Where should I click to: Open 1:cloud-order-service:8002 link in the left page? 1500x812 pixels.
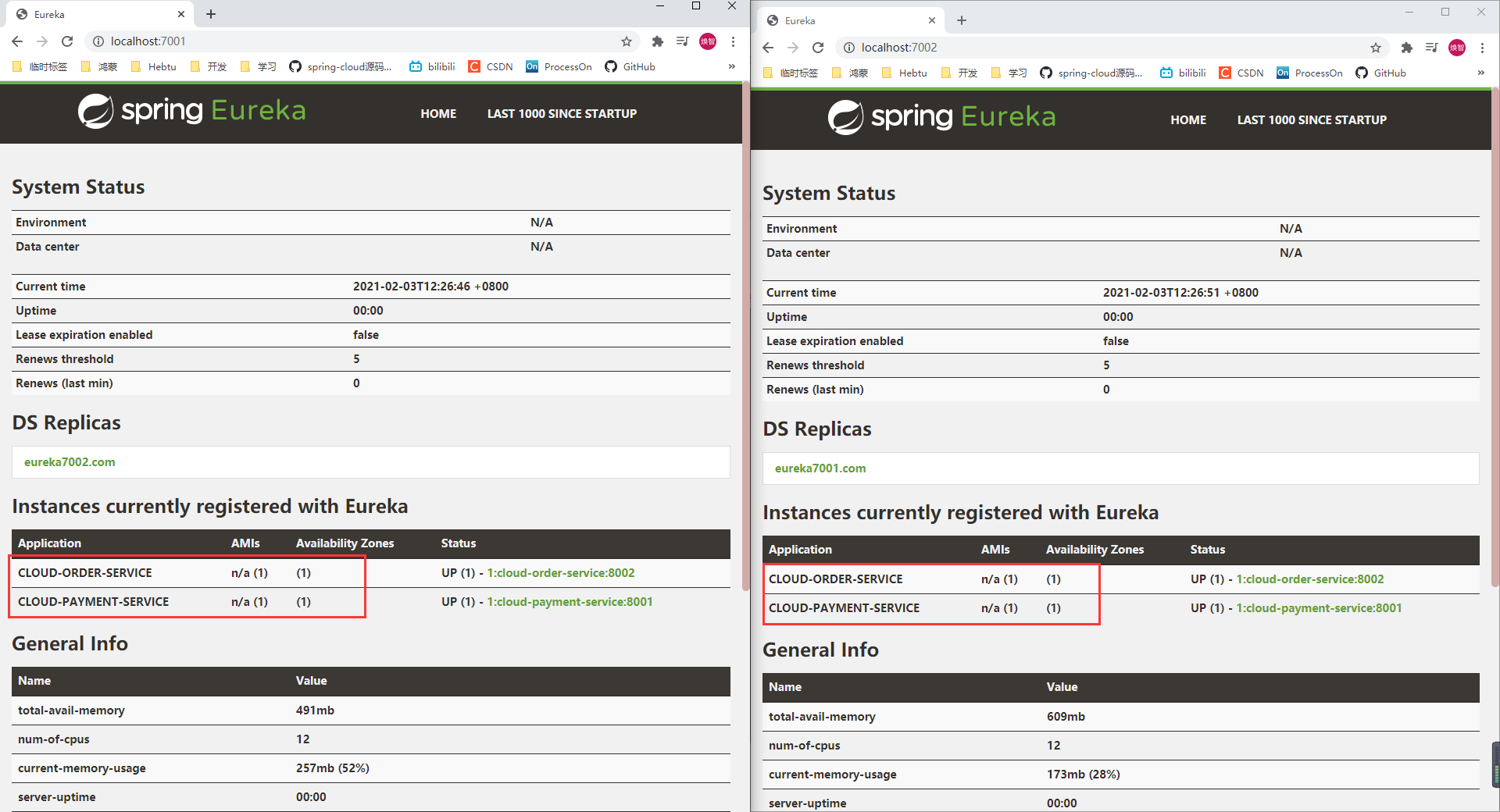[x=561, y=573]
